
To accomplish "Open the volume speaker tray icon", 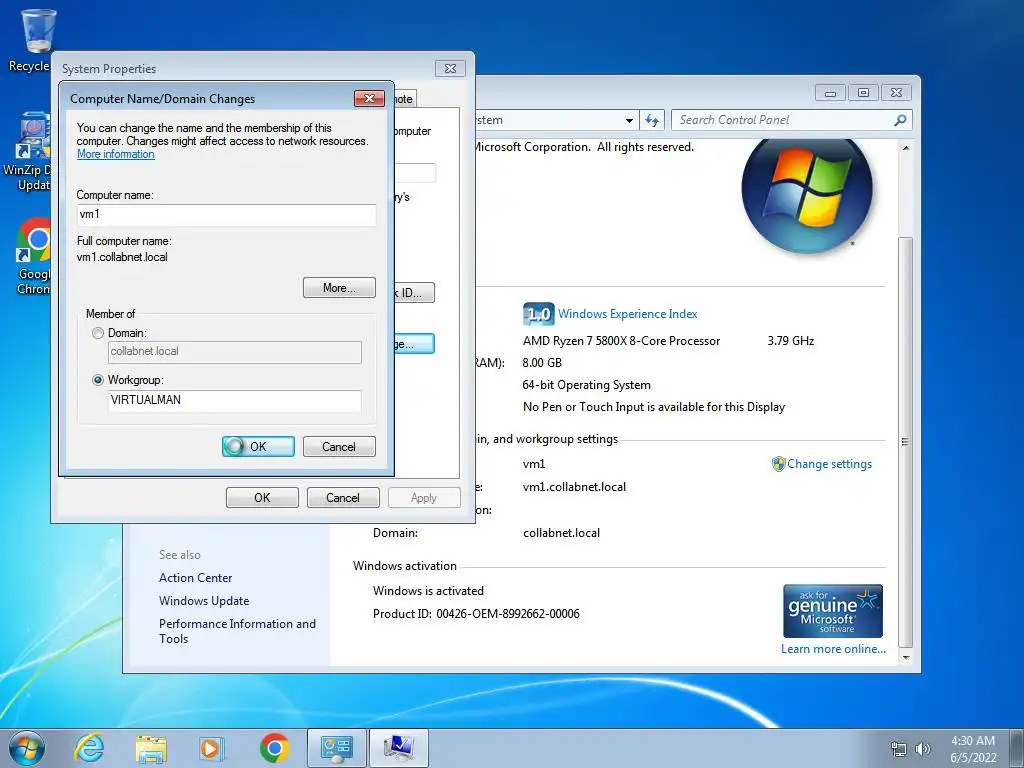I will pos(923,749).
